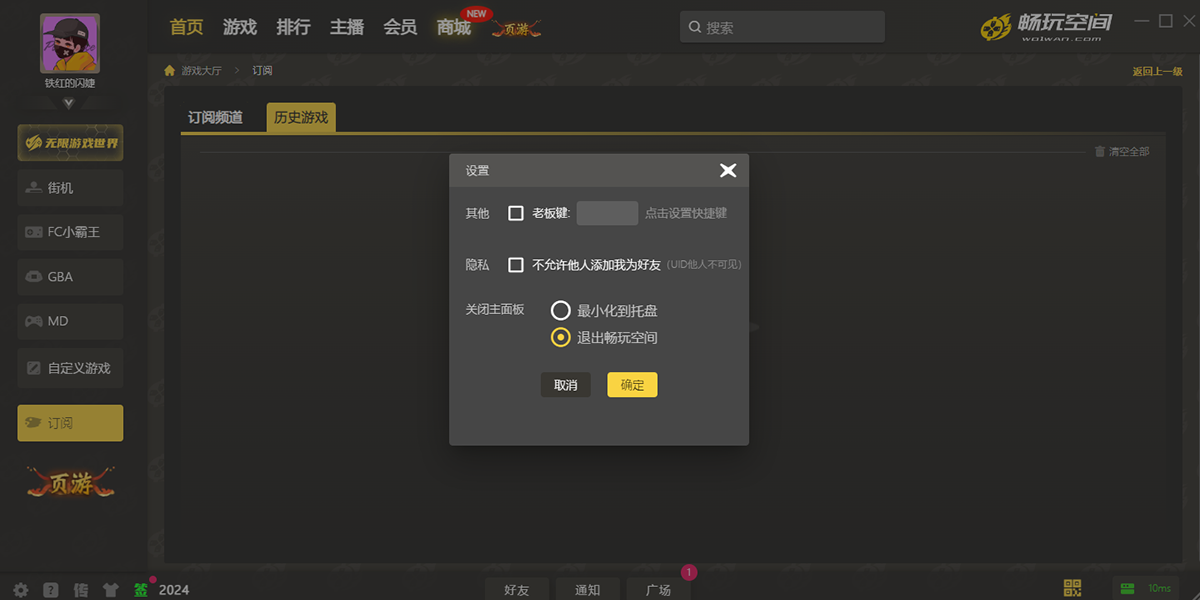Open the help question-mark icon
Viewport: 1200px width, 600px height.
pyautogui.click(x=51, y=590)
